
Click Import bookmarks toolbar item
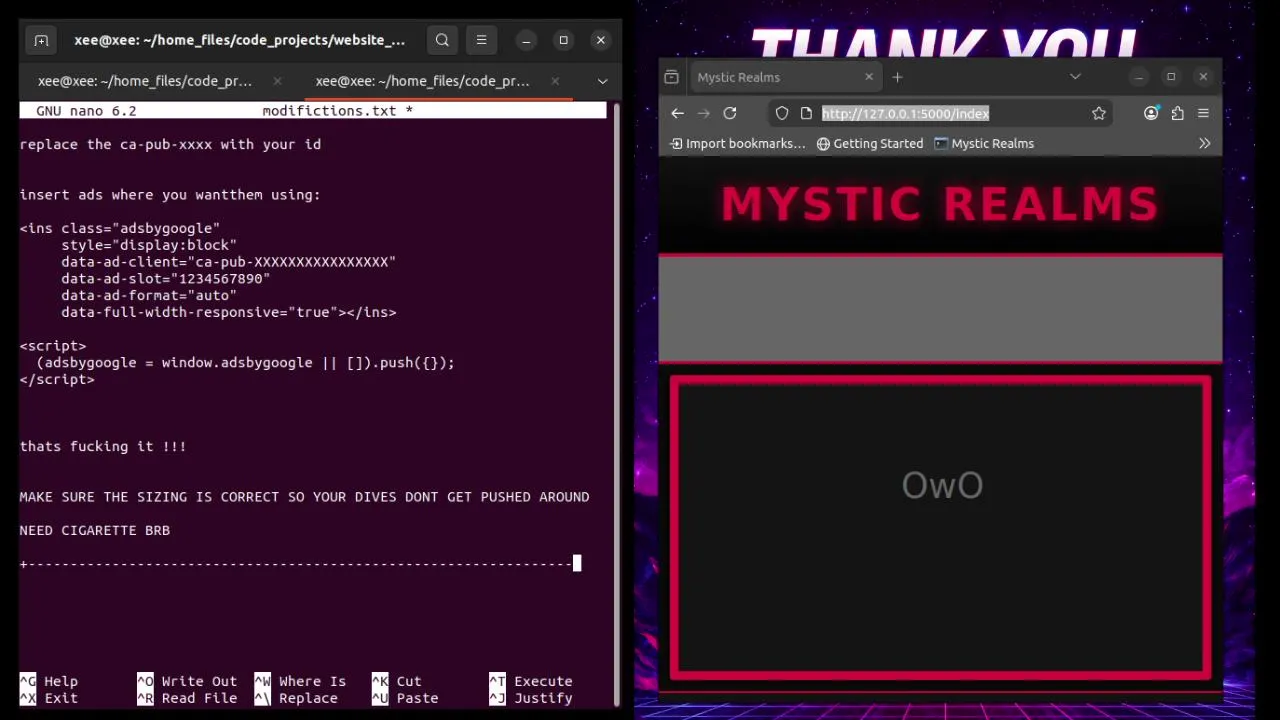737,143
